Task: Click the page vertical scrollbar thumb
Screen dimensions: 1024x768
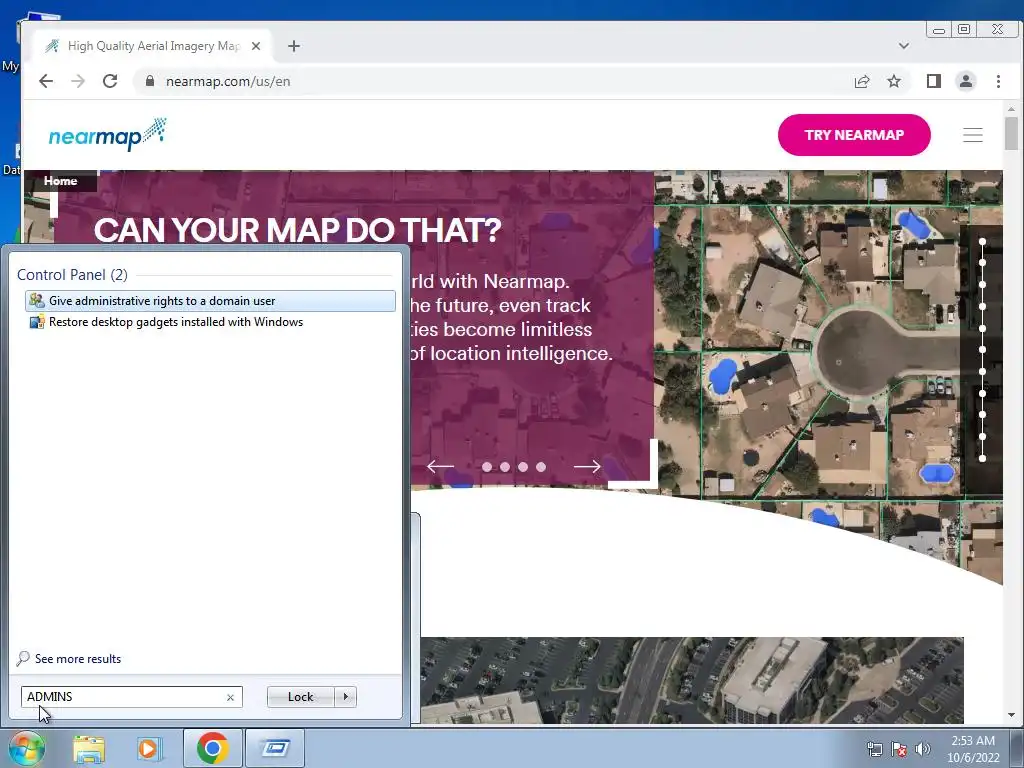Action: [x=1012, y=133]
